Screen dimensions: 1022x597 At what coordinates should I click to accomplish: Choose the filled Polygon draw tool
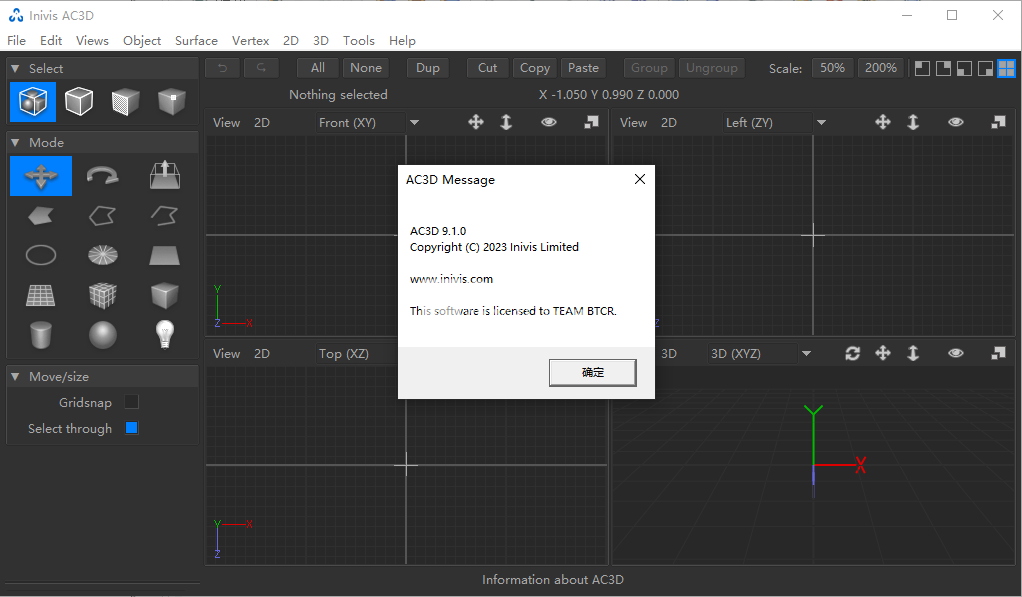click(40, 216)
